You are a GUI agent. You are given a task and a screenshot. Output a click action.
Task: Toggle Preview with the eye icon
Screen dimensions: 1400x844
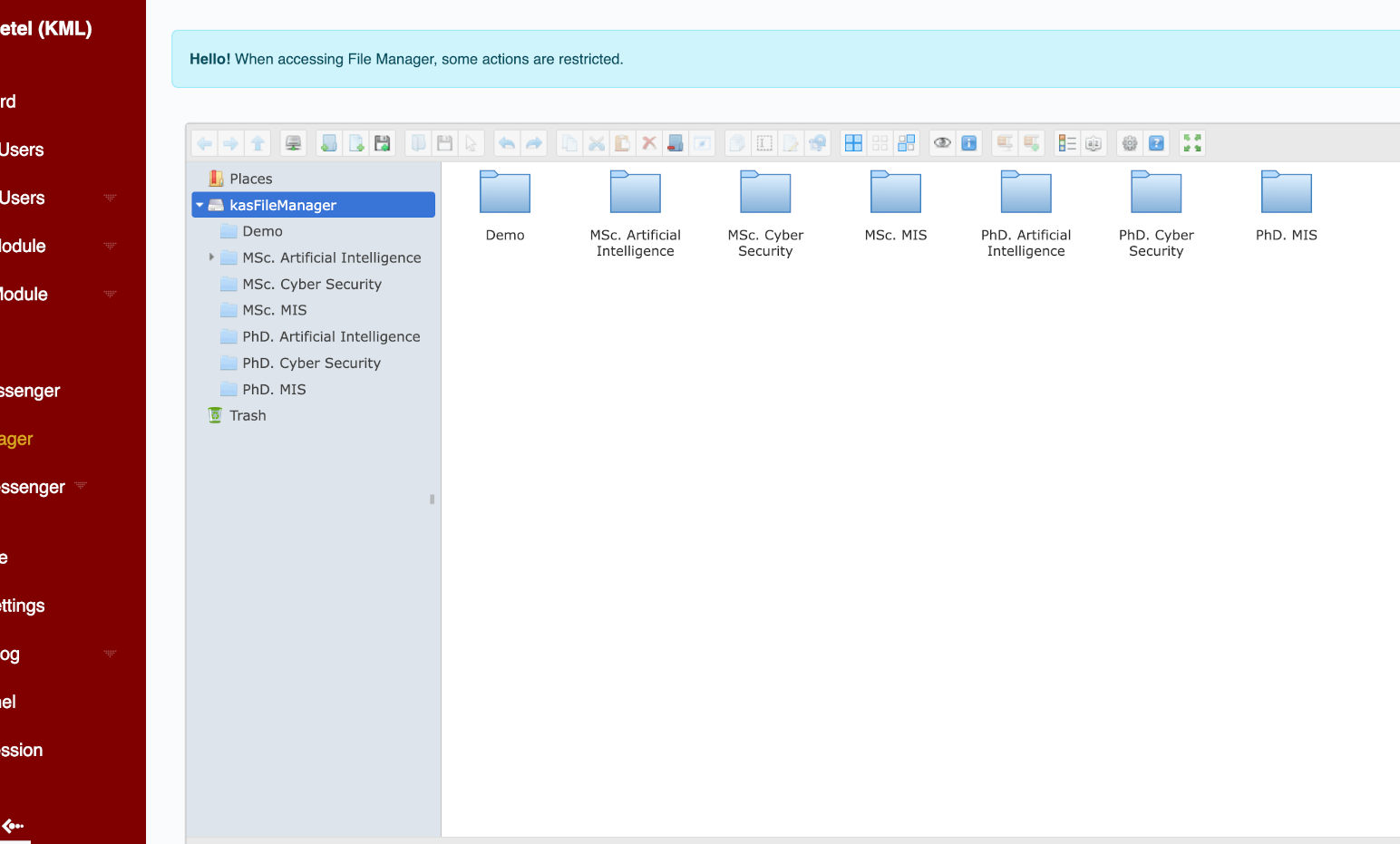pyautogui.click(x=943, y=143)
